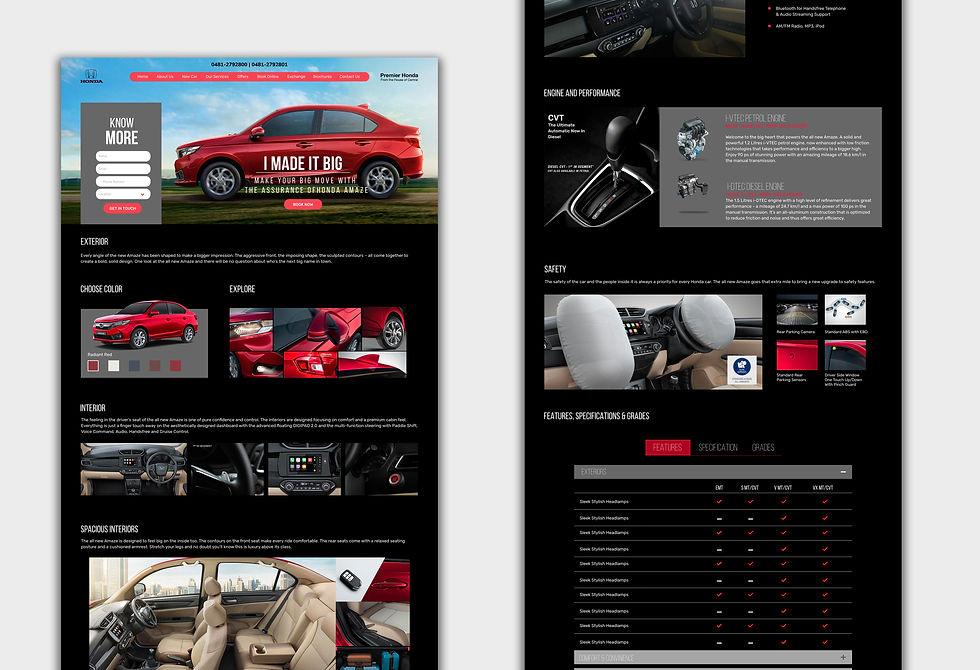Open the roof antenna thumbnail under Explore

[x=372, y=364]
